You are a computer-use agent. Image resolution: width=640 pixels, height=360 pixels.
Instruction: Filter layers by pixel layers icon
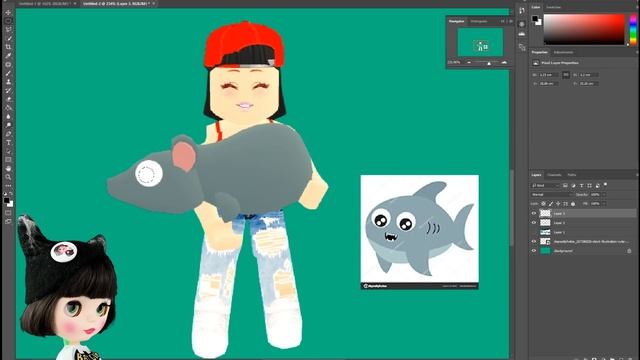tap(565, 185)
